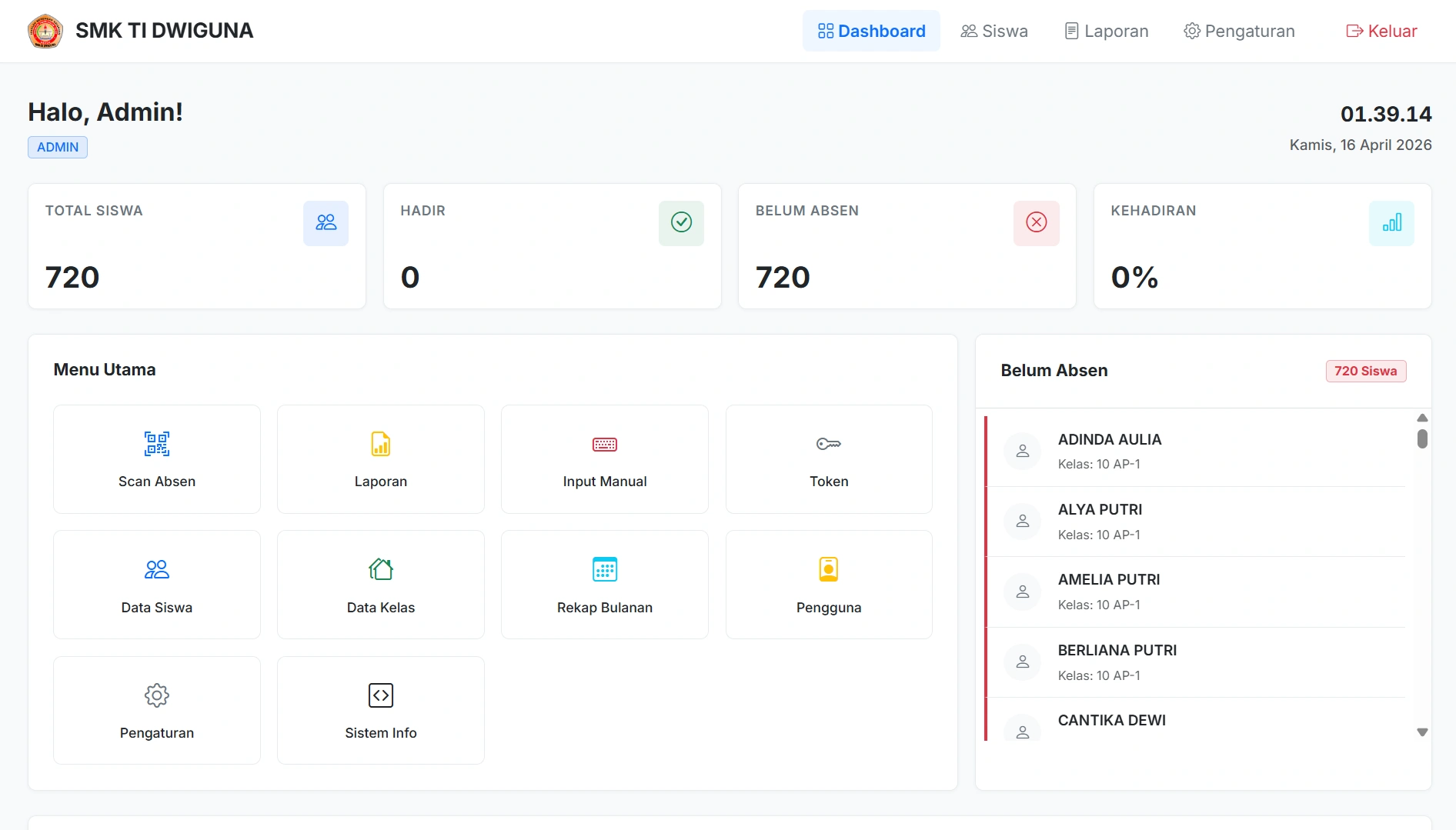Click the Belum Absen list scrollbar thumb
The image size is (1456, 830).
pyautogui.click(x=1422, y=438)
